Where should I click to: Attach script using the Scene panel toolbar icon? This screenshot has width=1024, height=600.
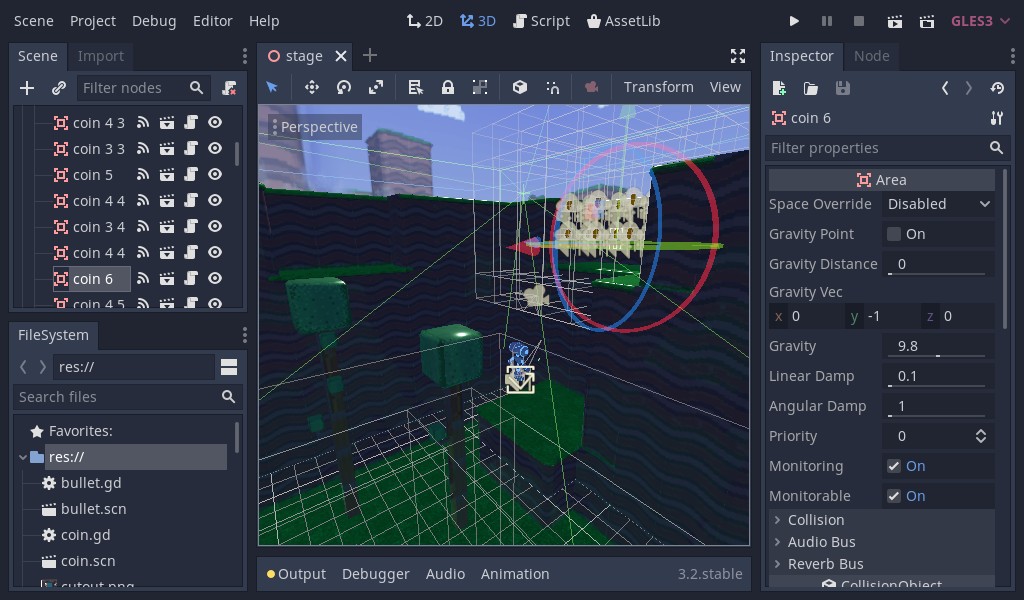(229, 88)
